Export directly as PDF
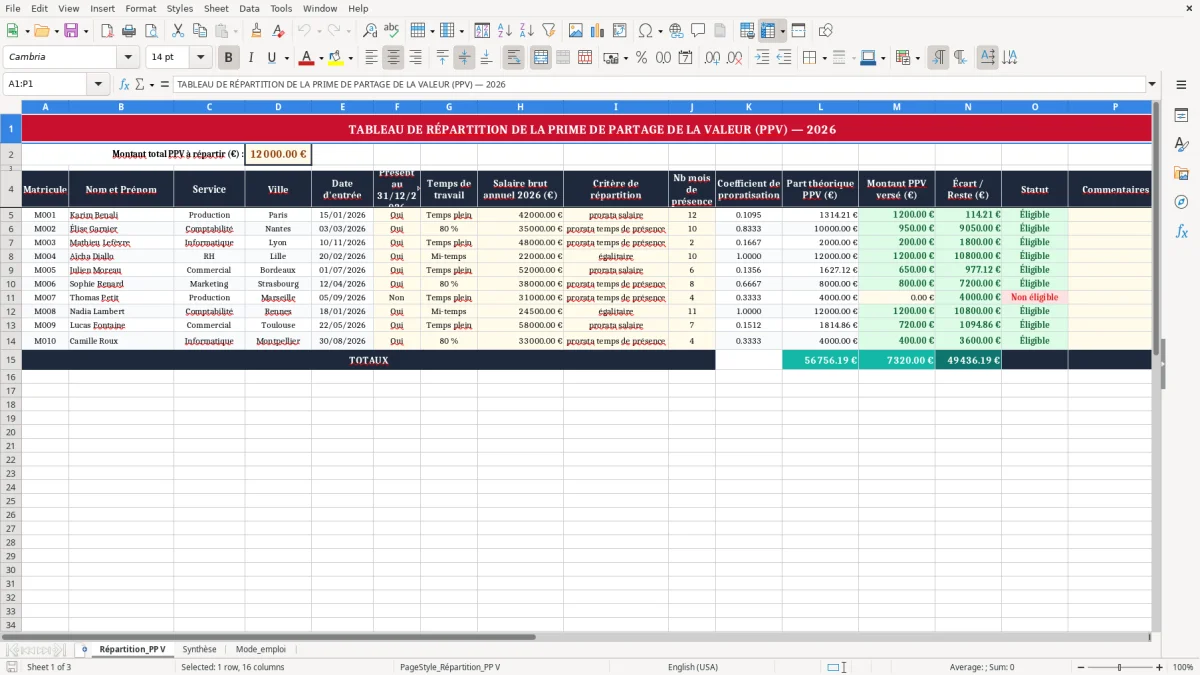 [x=107, y=31]
